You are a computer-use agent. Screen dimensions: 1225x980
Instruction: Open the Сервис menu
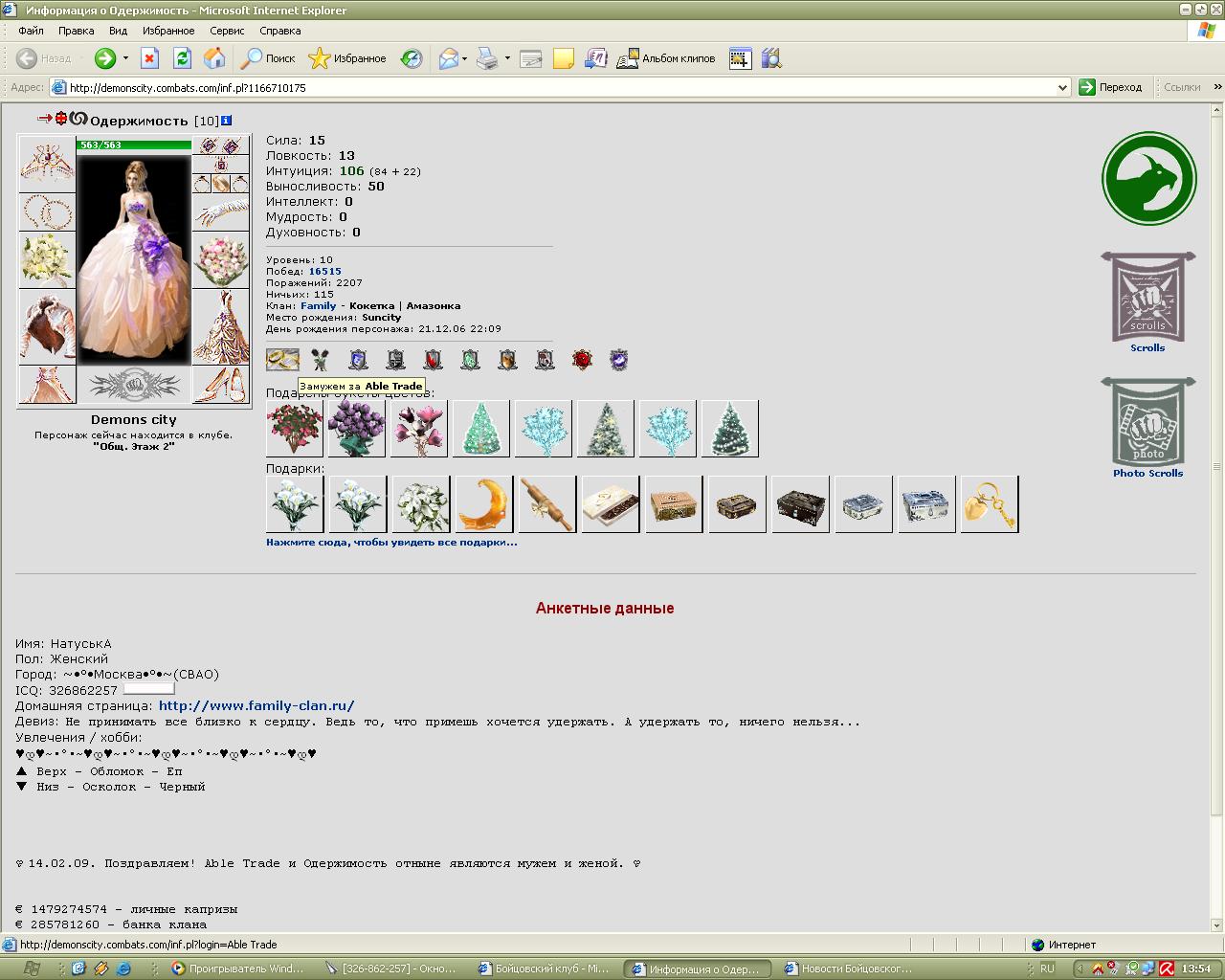click(x=227, y=31)
